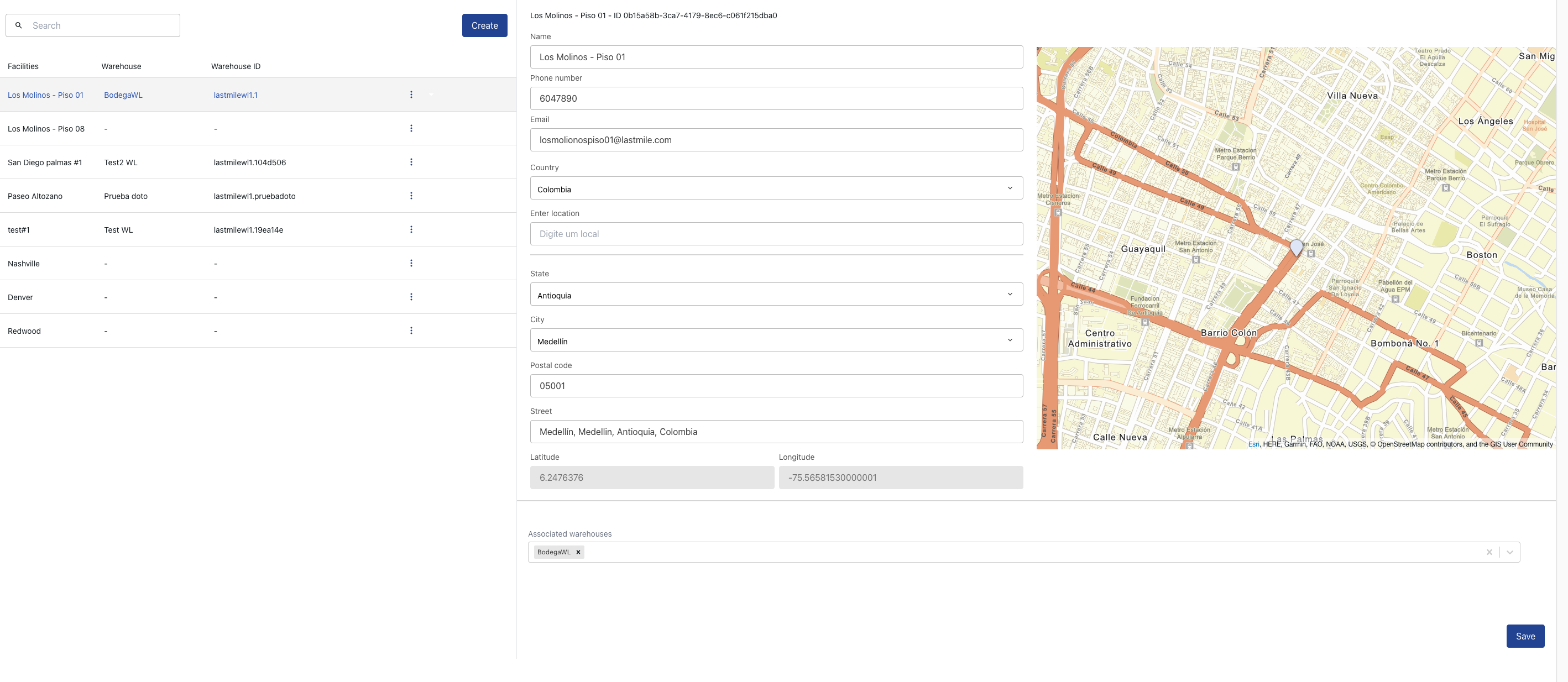
Task: Open options menu for Redwood facility
Action: [x=411, y=331]
